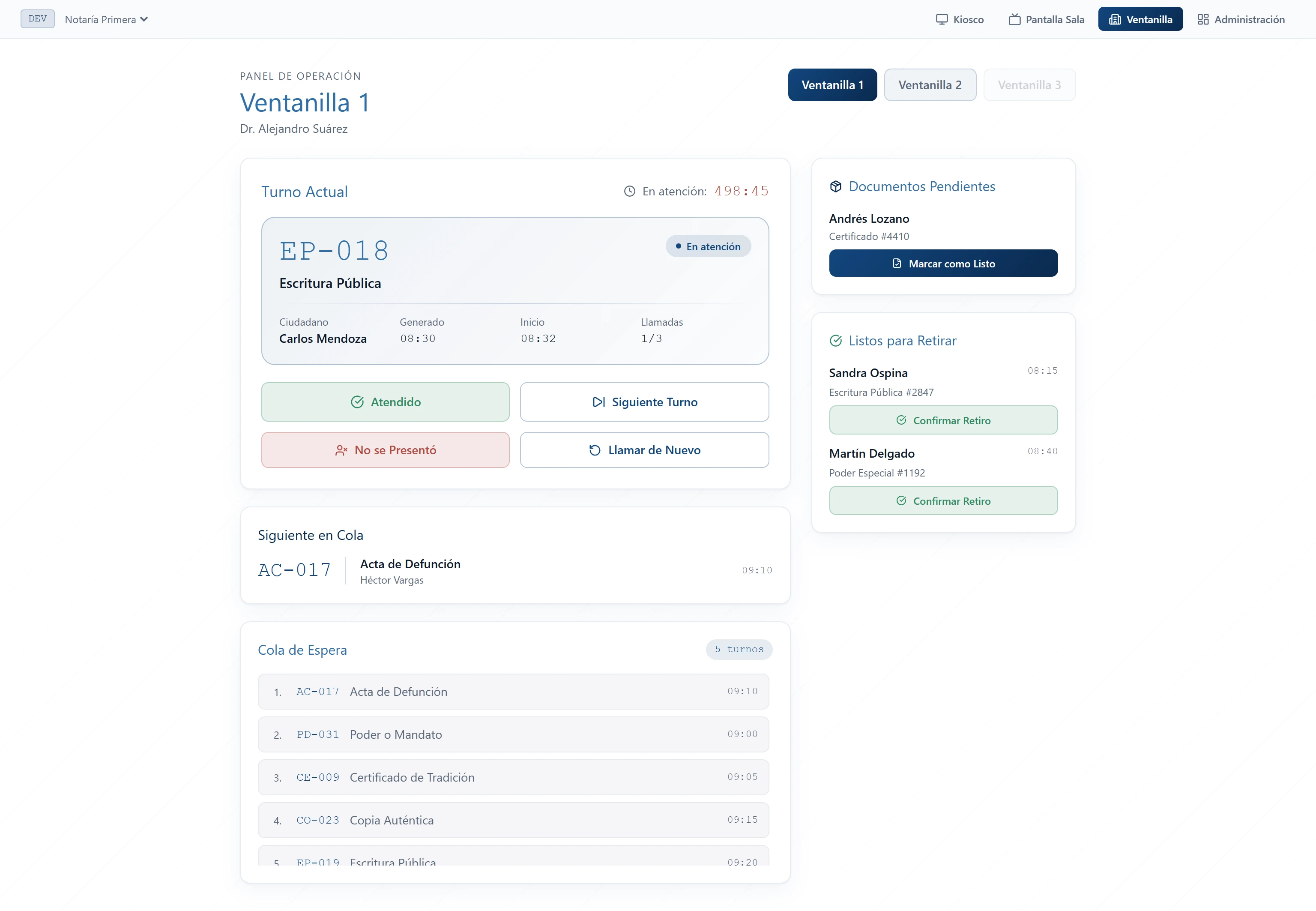Screen dimensions: 1316x911
Task: Click the file icon in Marcar como Listo
Action: coord(897,263)
